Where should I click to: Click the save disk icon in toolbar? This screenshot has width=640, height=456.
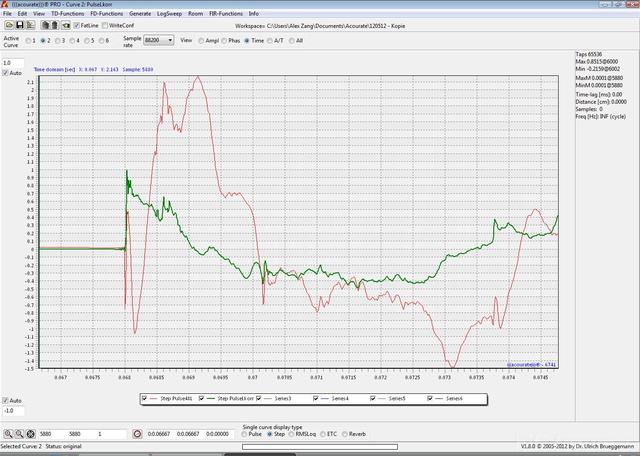pyautogui.click(x=18, y=24)
